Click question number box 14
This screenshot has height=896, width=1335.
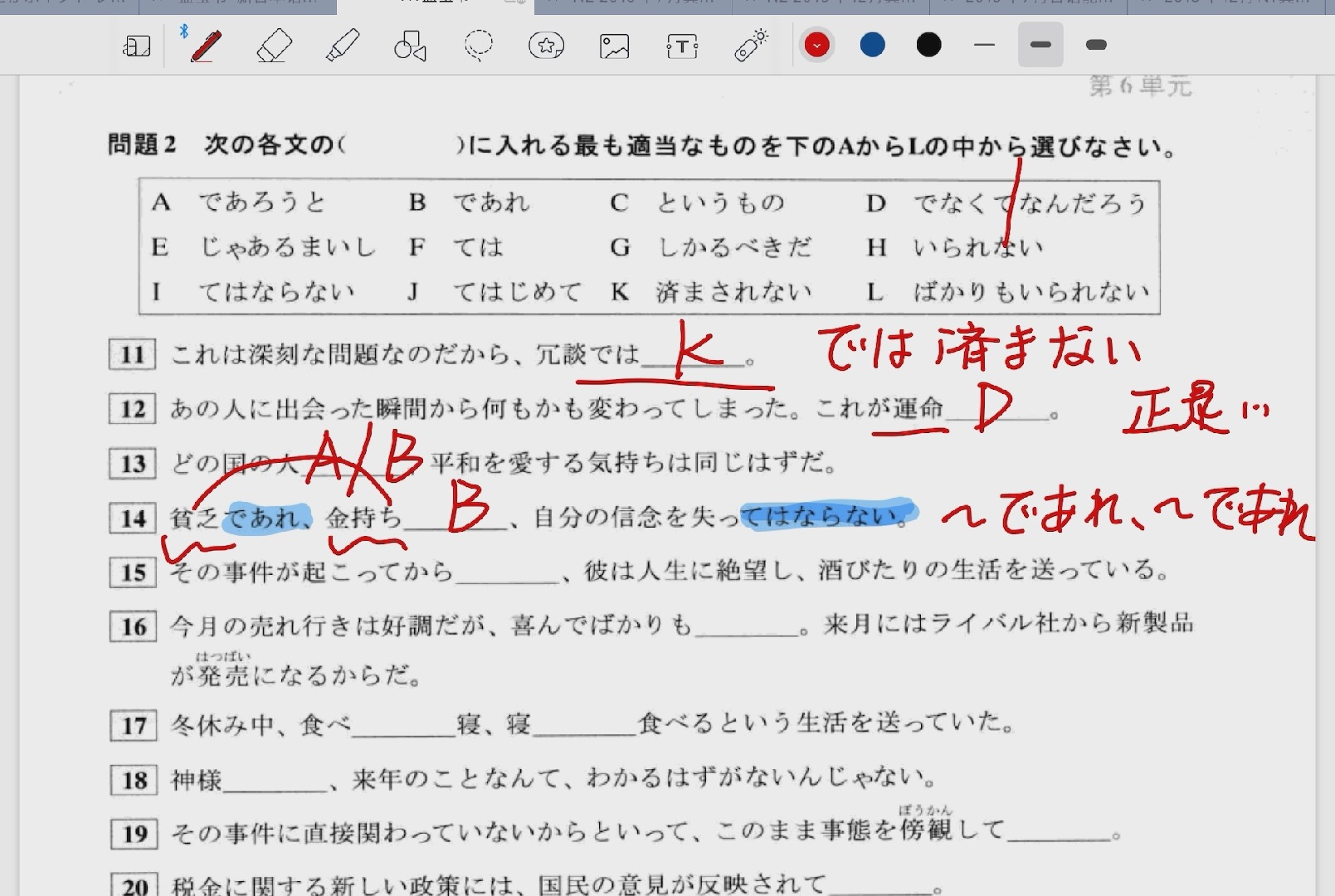pyautogui.click(x=133, y=519)
